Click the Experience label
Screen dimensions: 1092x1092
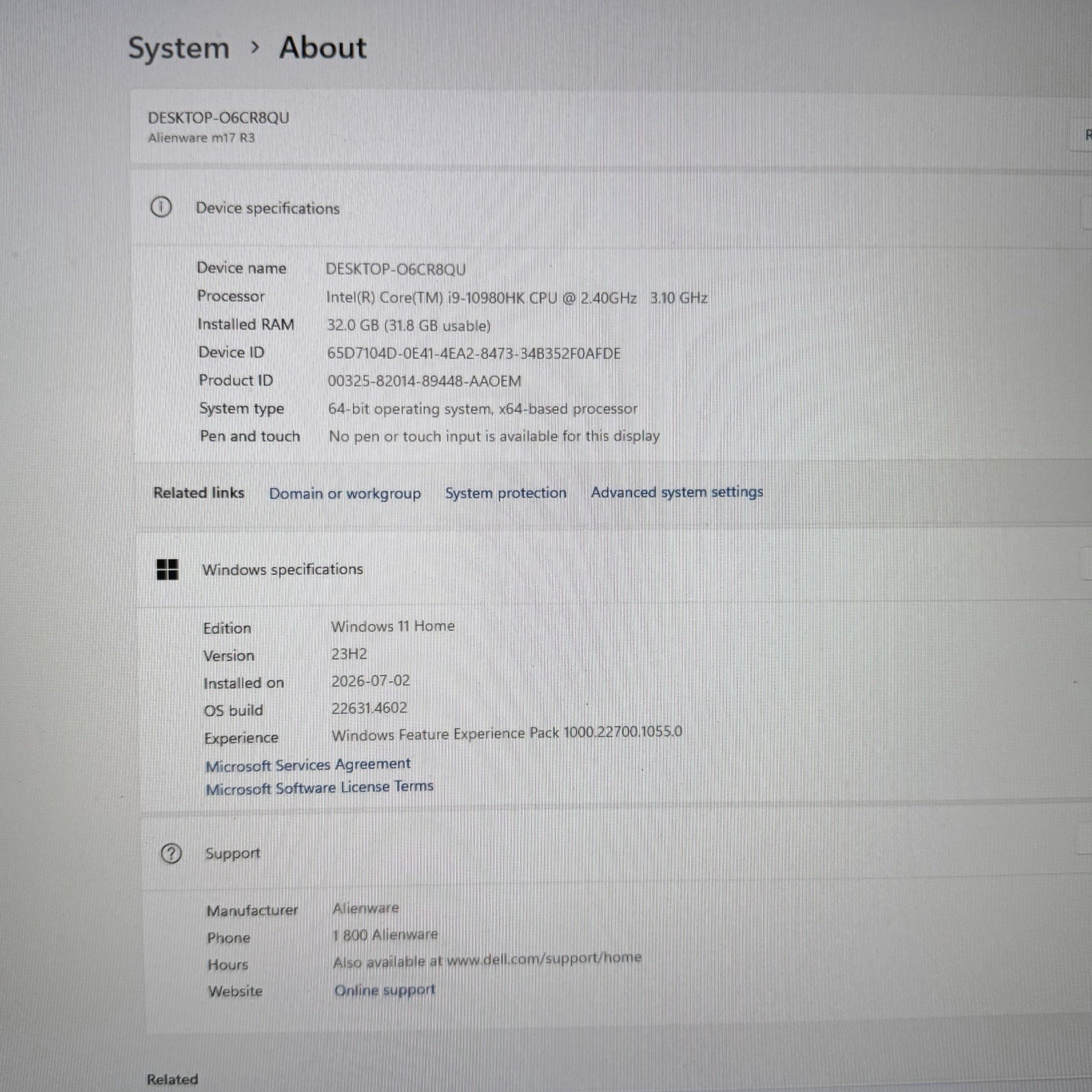(241, 738)
